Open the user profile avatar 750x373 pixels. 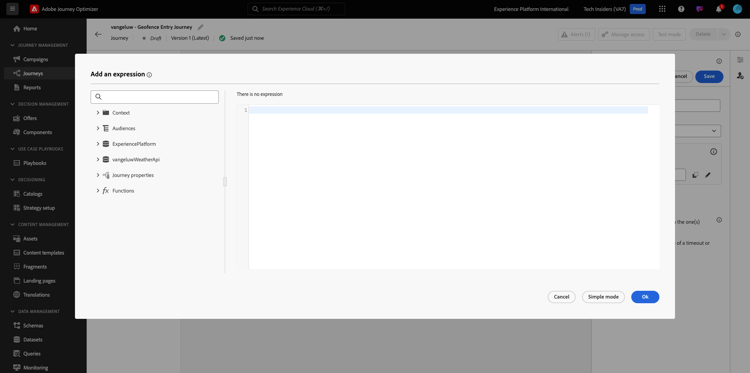coord(737,9)
